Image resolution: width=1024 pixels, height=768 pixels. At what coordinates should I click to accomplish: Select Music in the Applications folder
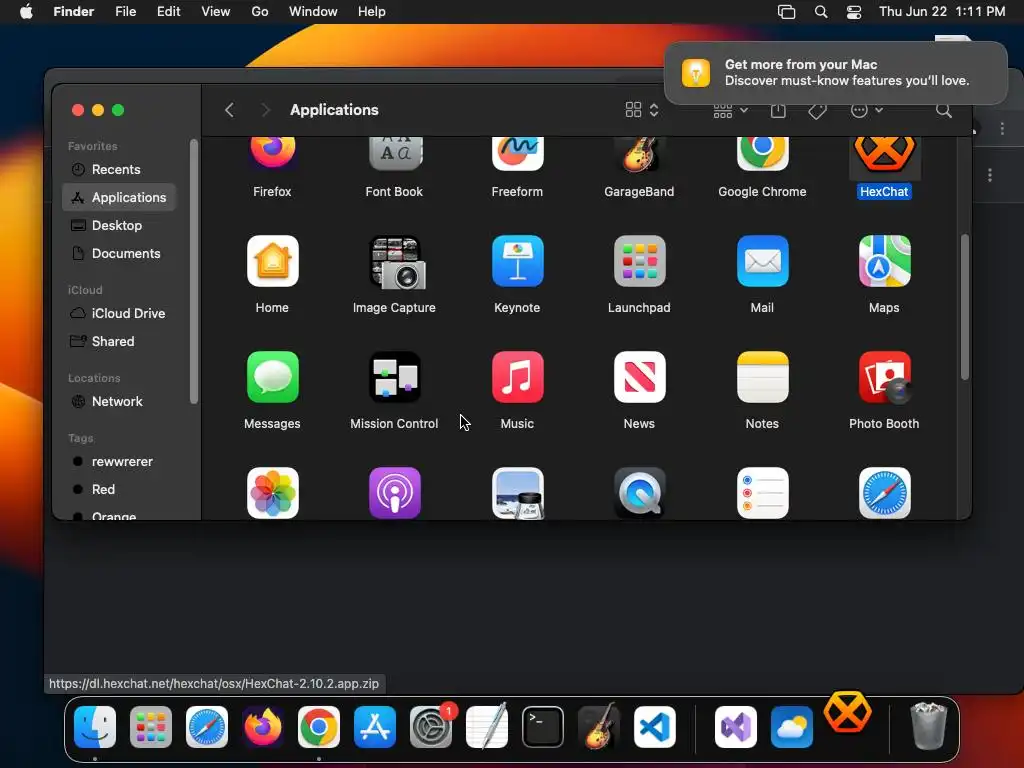[x=517, y=377]
